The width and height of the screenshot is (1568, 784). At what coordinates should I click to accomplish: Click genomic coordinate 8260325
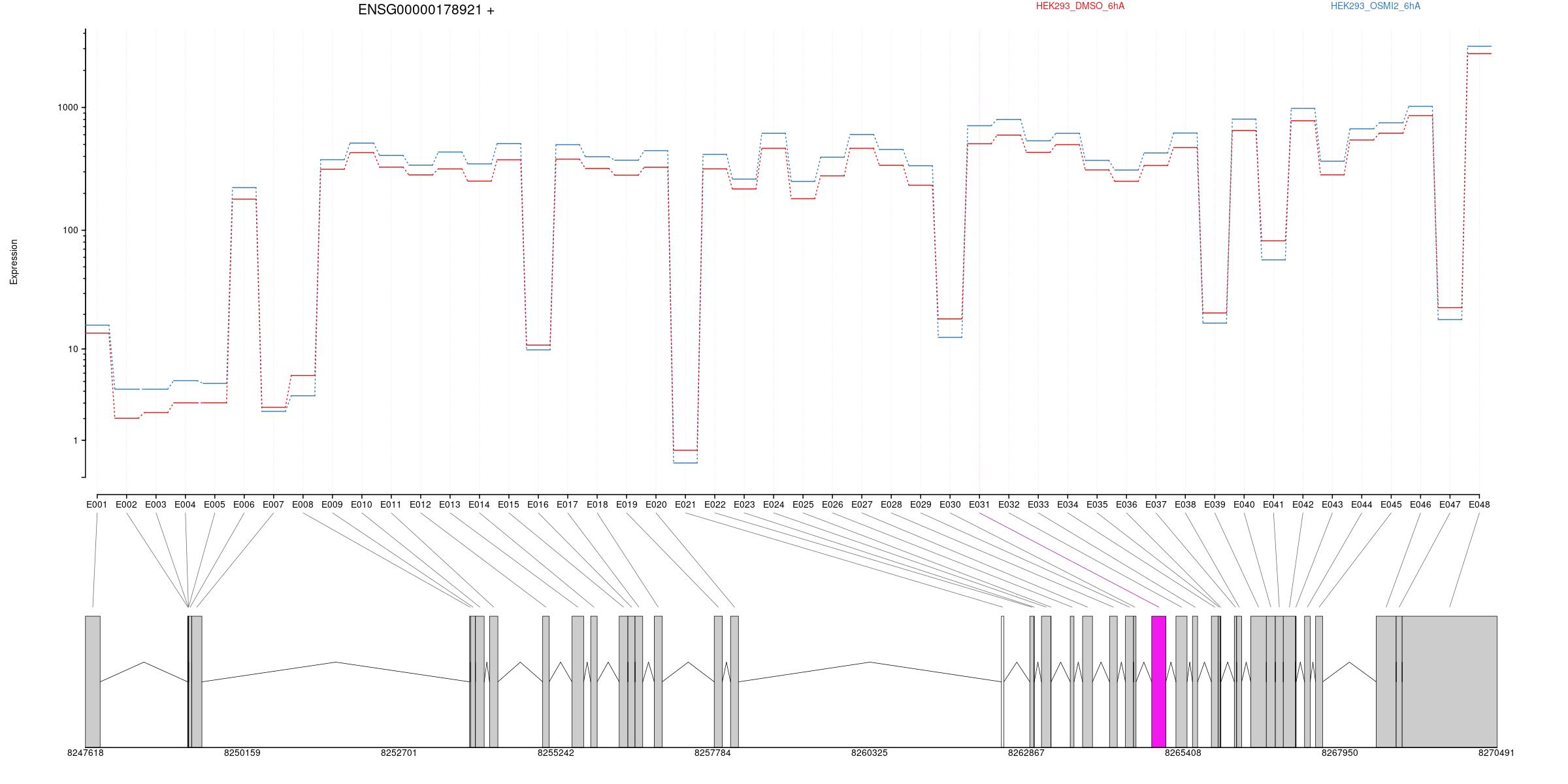[x=870, y=753]
